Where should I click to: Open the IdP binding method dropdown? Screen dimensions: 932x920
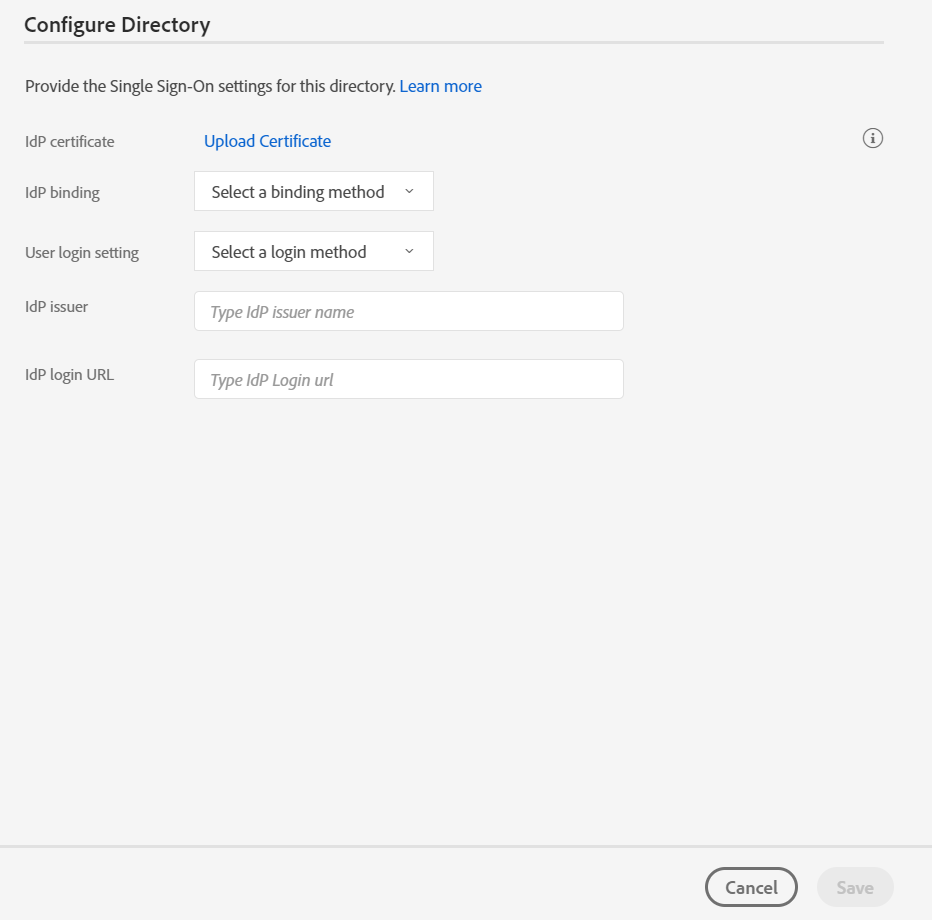click(x=313, y=191)
